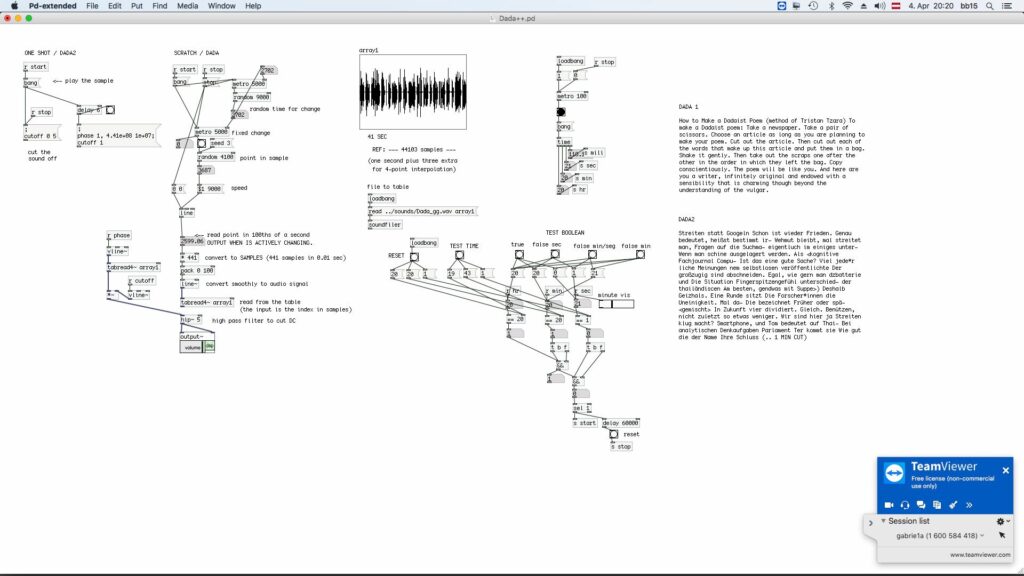Viewport: 1024px width, 576px height.
Task: Show more TeamViewer toolbar actions
Action: (x=969, y=505)
